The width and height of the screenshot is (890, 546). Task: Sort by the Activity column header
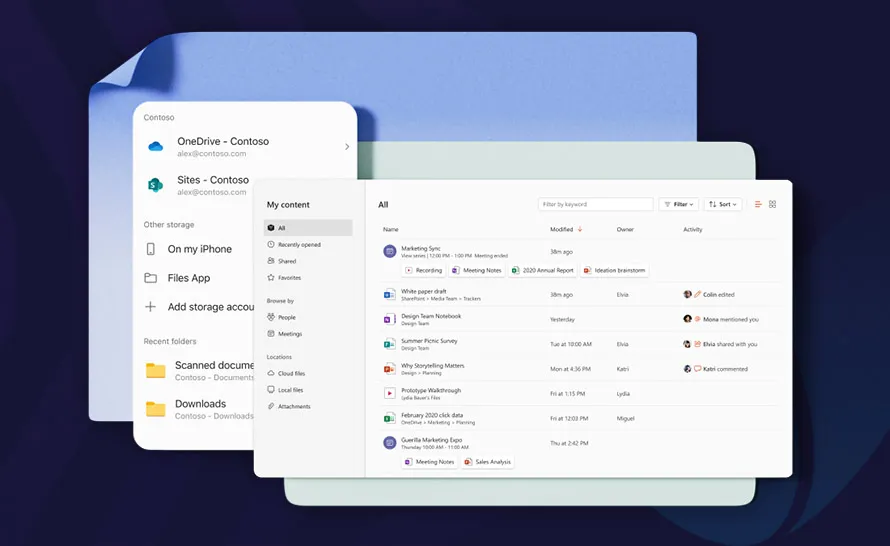692,229
